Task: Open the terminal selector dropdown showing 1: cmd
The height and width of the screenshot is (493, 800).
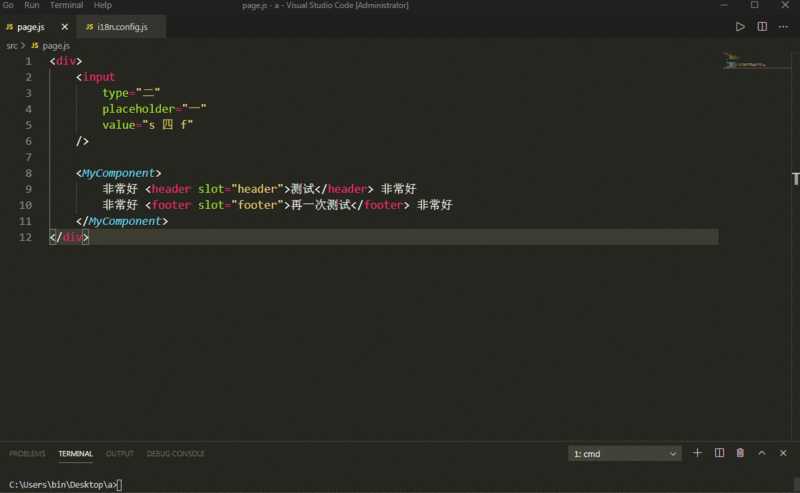Action: [624, 453]
